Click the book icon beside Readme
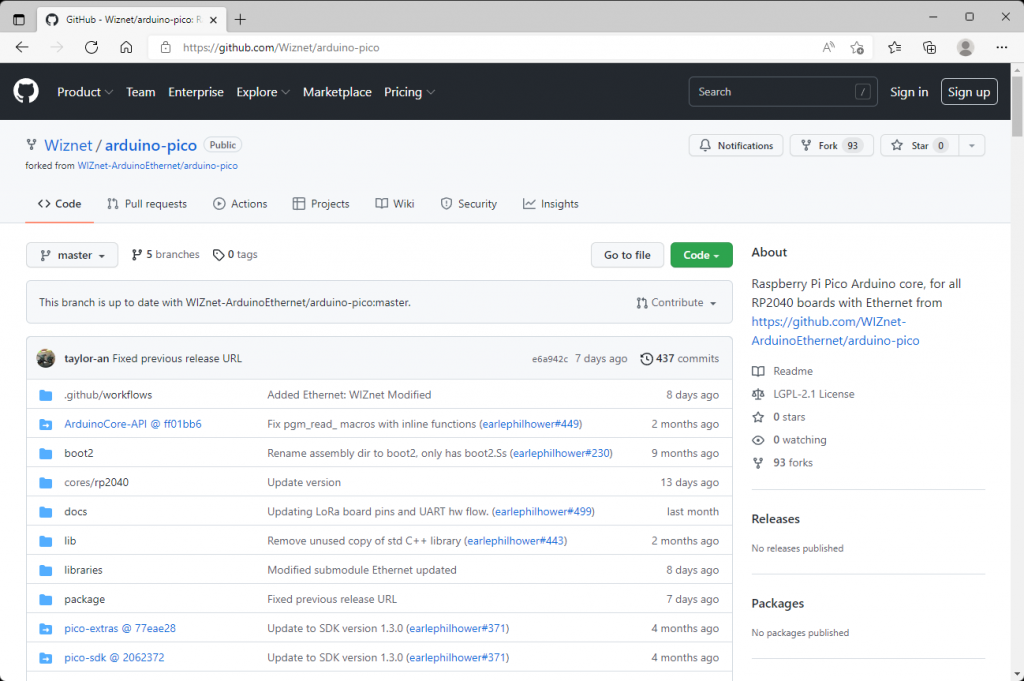Screen dimensions: 1024x681 [758, 372]
